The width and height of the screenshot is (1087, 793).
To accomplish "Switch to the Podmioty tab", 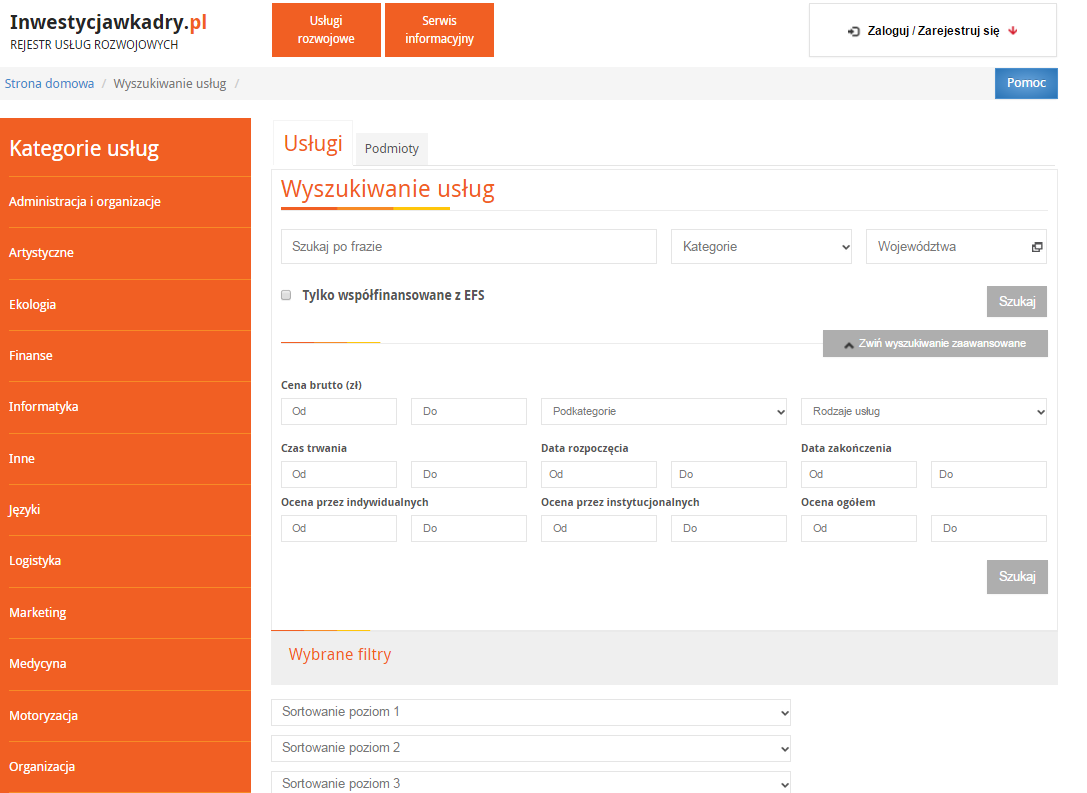I will [x=392, y=148].
